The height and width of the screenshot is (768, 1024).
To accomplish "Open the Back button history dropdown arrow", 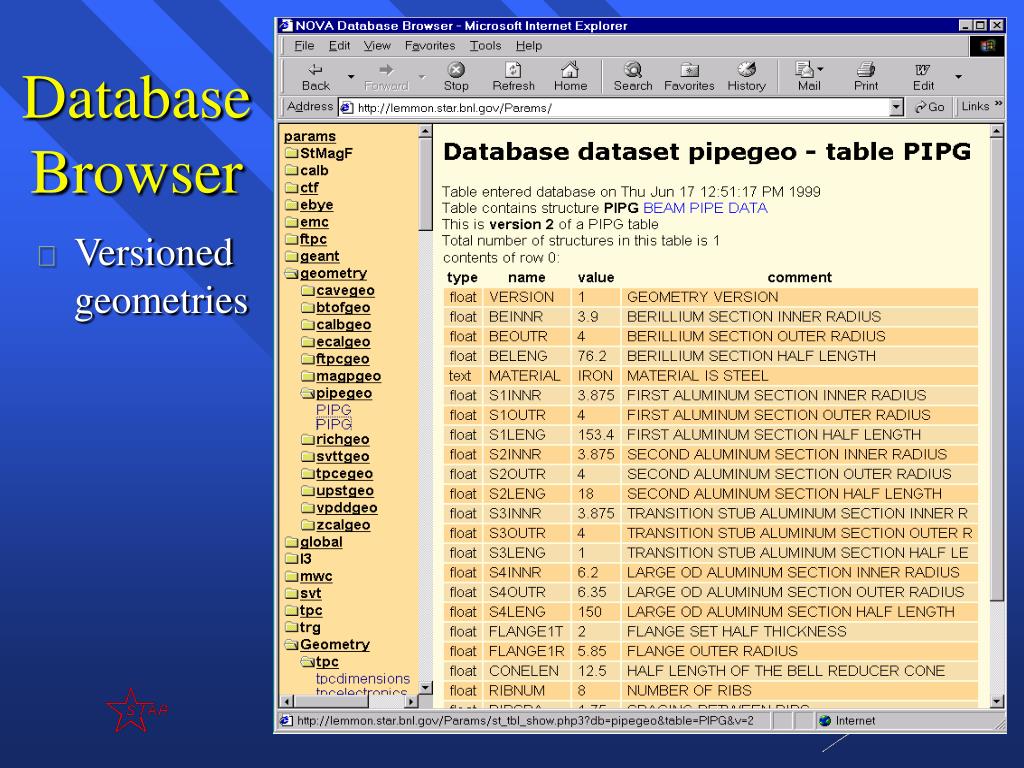I will 351,77.
